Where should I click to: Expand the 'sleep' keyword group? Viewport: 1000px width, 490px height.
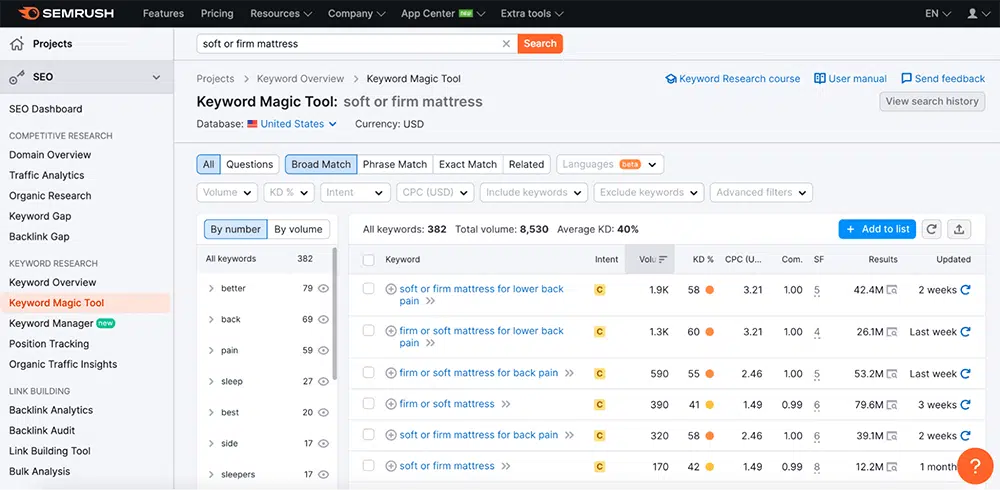click(x=210, y=382)
